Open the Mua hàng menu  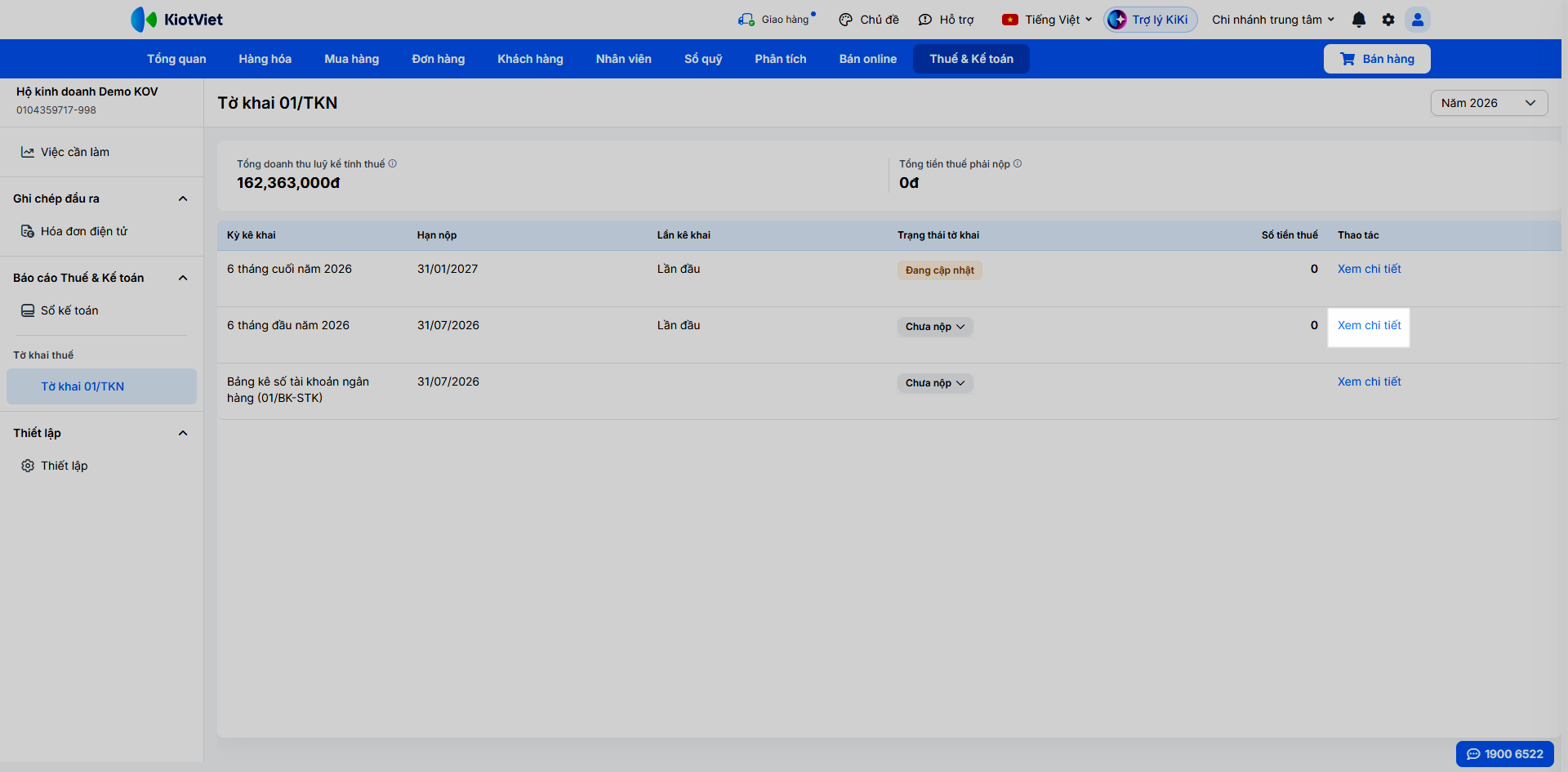click(352, 59)
